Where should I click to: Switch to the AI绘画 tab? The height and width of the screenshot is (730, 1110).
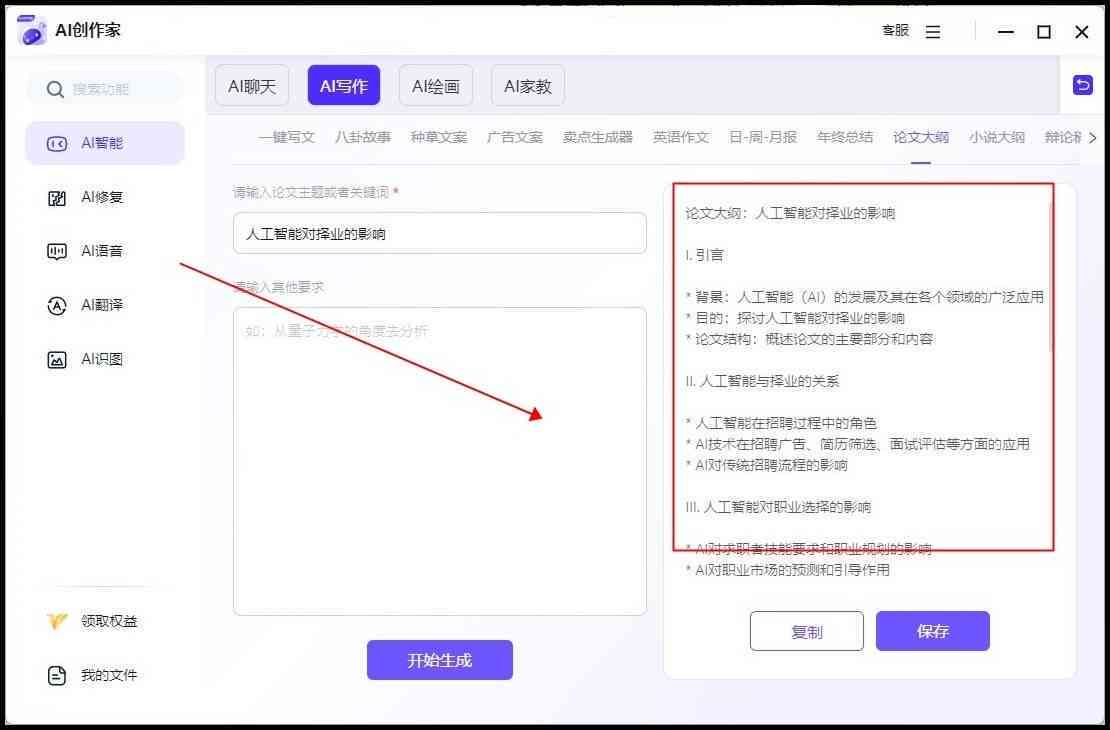click(x=436, y=86)
